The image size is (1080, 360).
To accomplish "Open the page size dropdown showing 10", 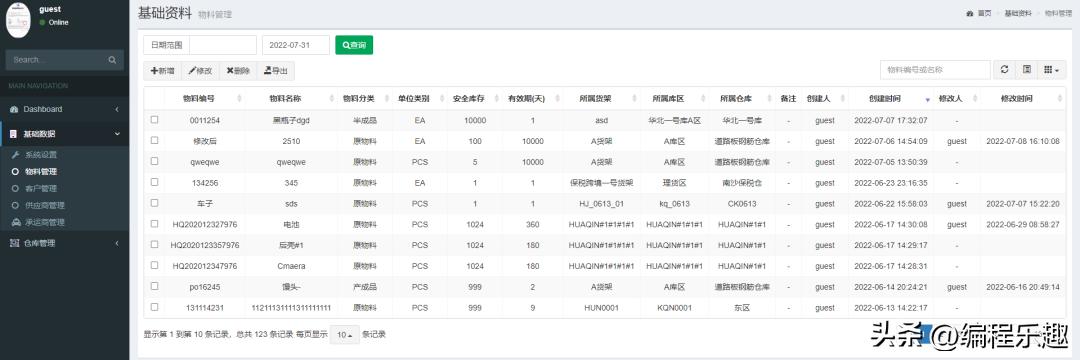I will point(345,335).
